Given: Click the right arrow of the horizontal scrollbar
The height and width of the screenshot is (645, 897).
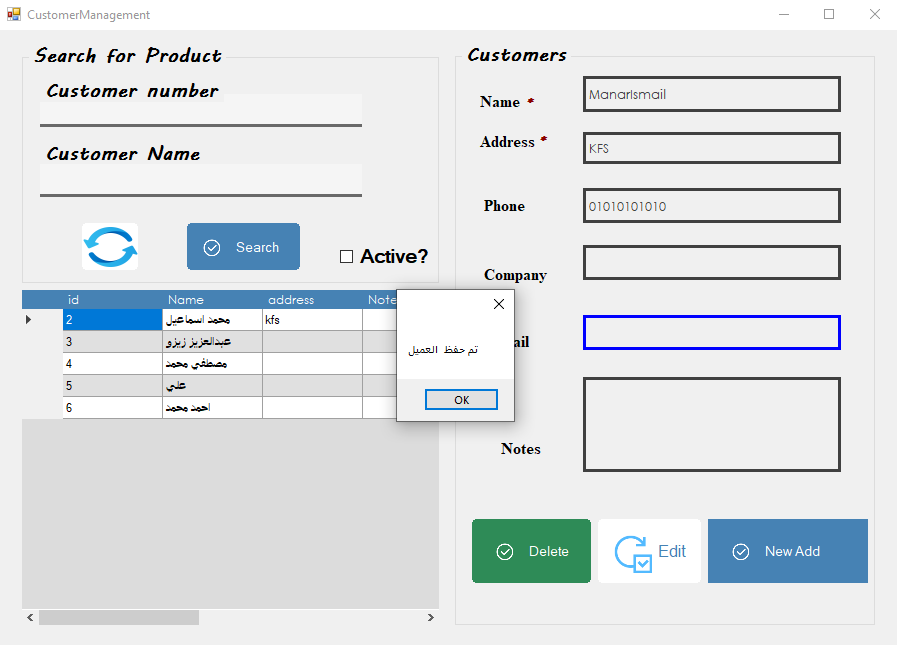Looking at the screenshot, I should pos(430,618).
